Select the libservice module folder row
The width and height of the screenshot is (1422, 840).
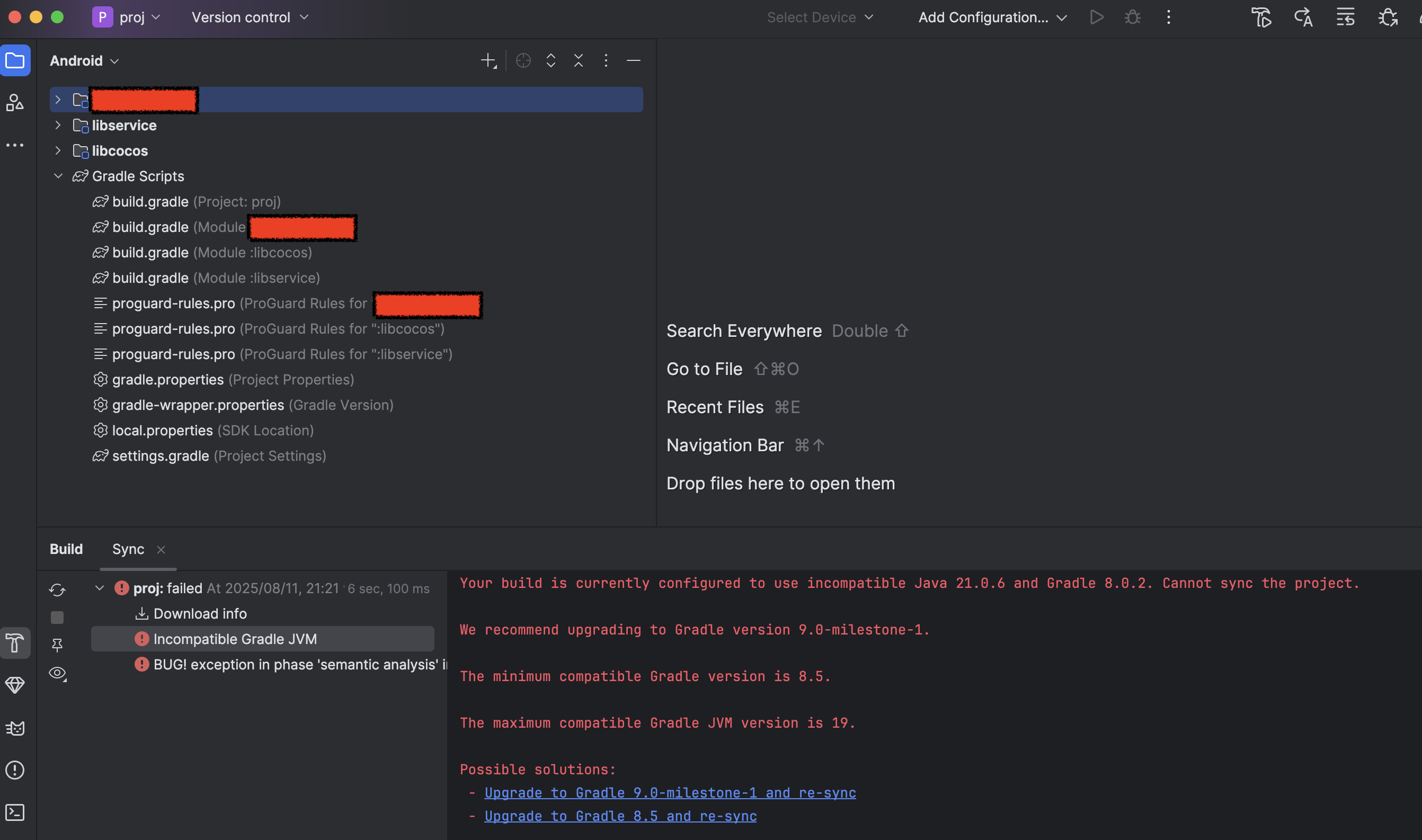[x=346, y=125]
